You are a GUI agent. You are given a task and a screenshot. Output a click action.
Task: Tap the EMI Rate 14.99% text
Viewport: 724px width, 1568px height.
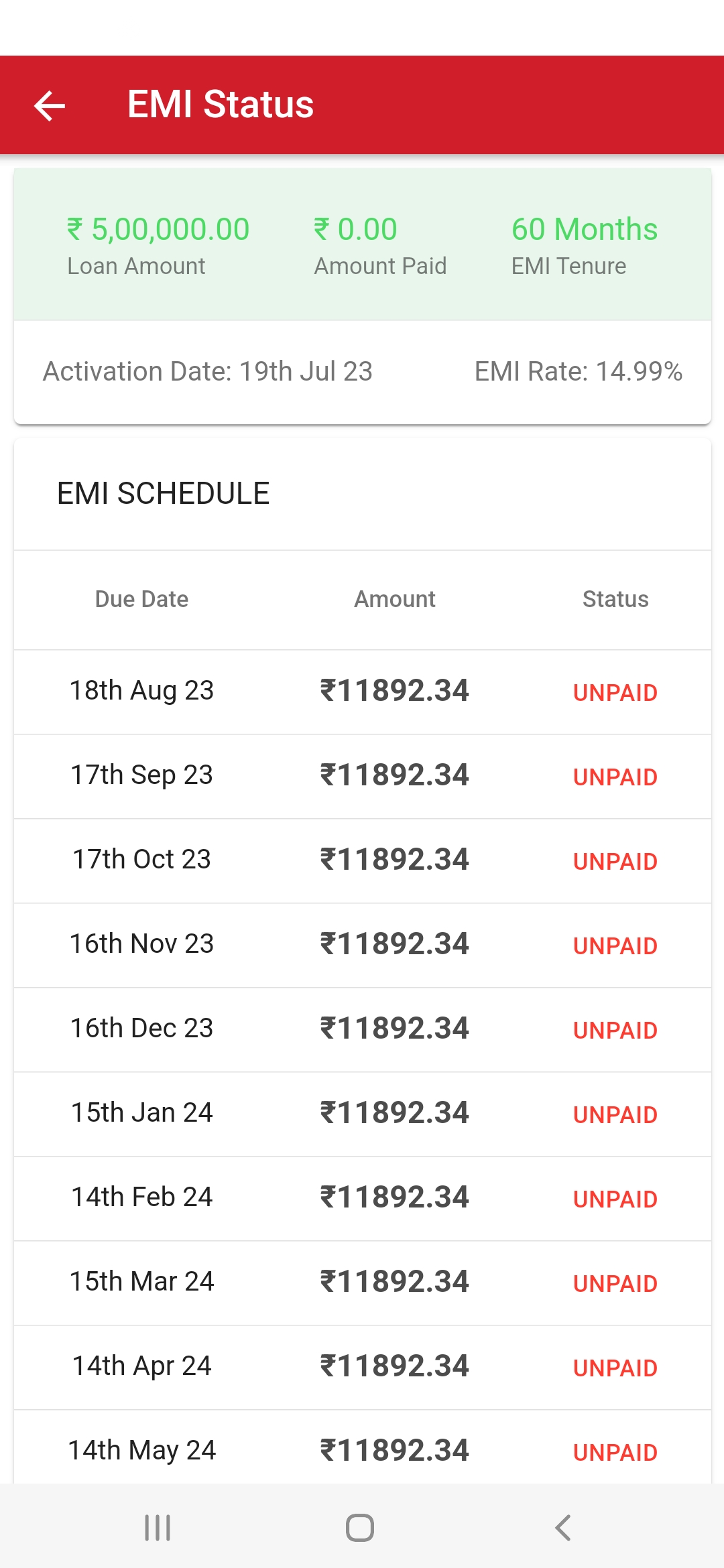578,371
